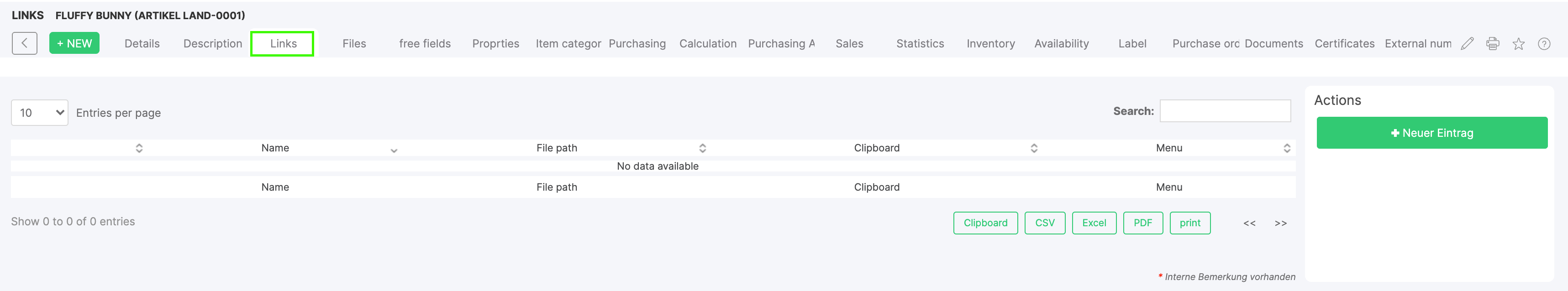Mark as favorite with star icon

tap(1518, 44)
